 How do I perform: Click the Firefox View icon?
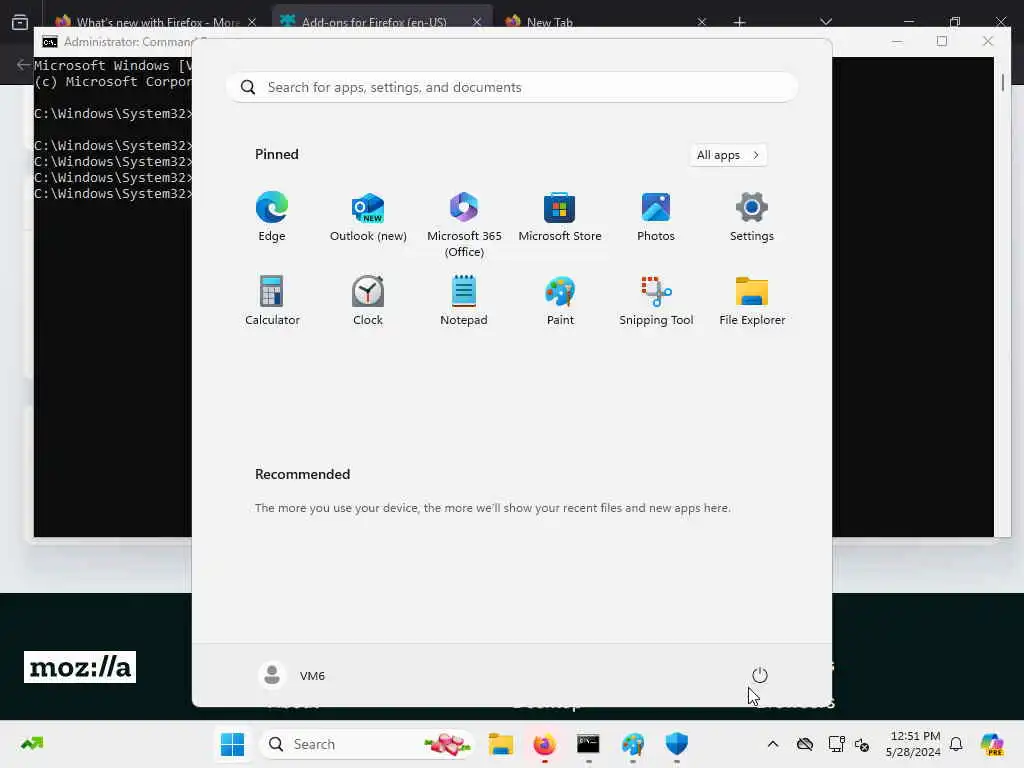pos(20,22)
